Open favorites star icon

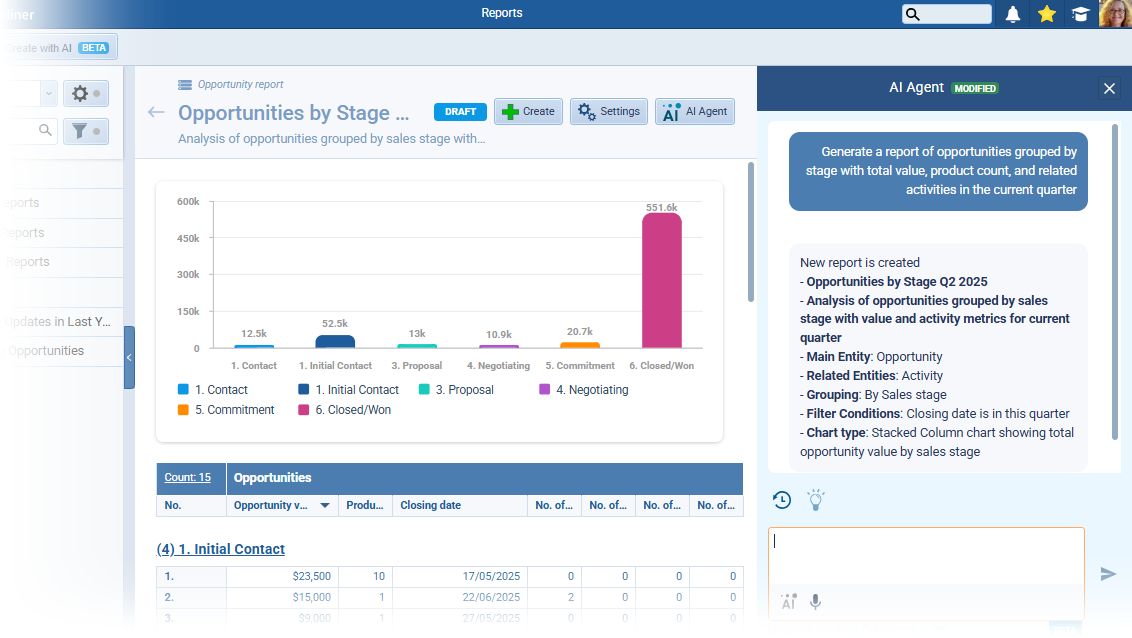[x=1047, y=14]
